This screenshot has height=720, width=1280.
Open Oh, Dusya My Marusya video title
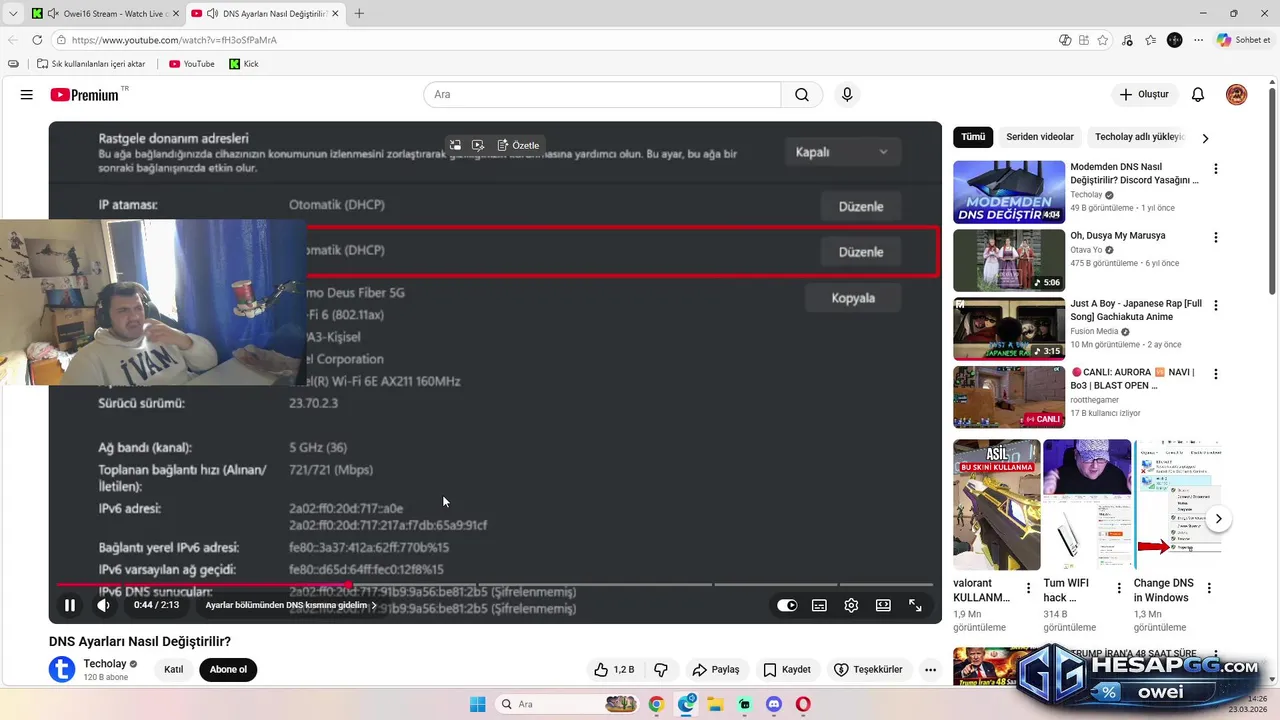[1117, 236]
